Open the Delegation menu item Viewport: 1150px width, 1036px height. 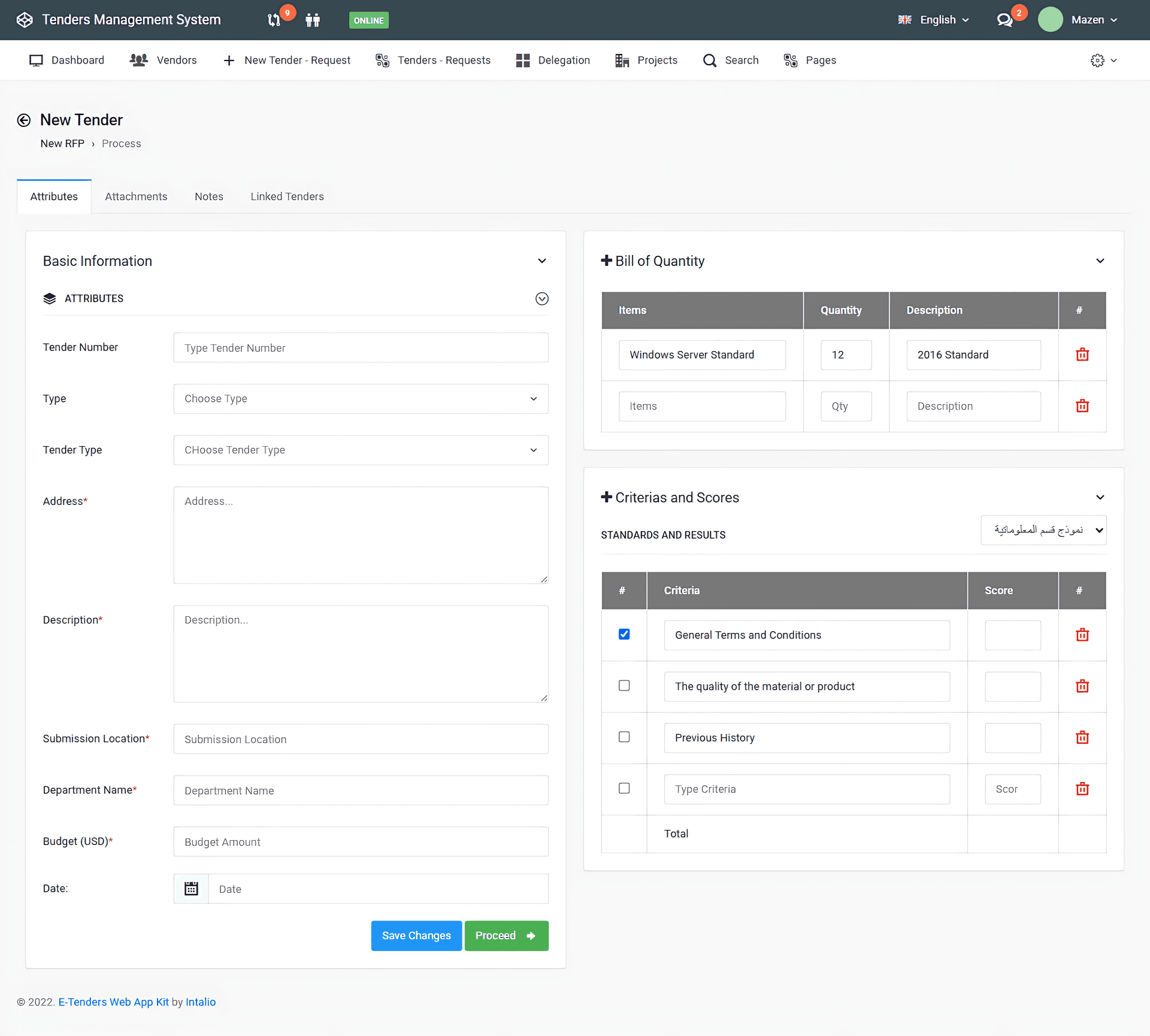click(553, 60)
